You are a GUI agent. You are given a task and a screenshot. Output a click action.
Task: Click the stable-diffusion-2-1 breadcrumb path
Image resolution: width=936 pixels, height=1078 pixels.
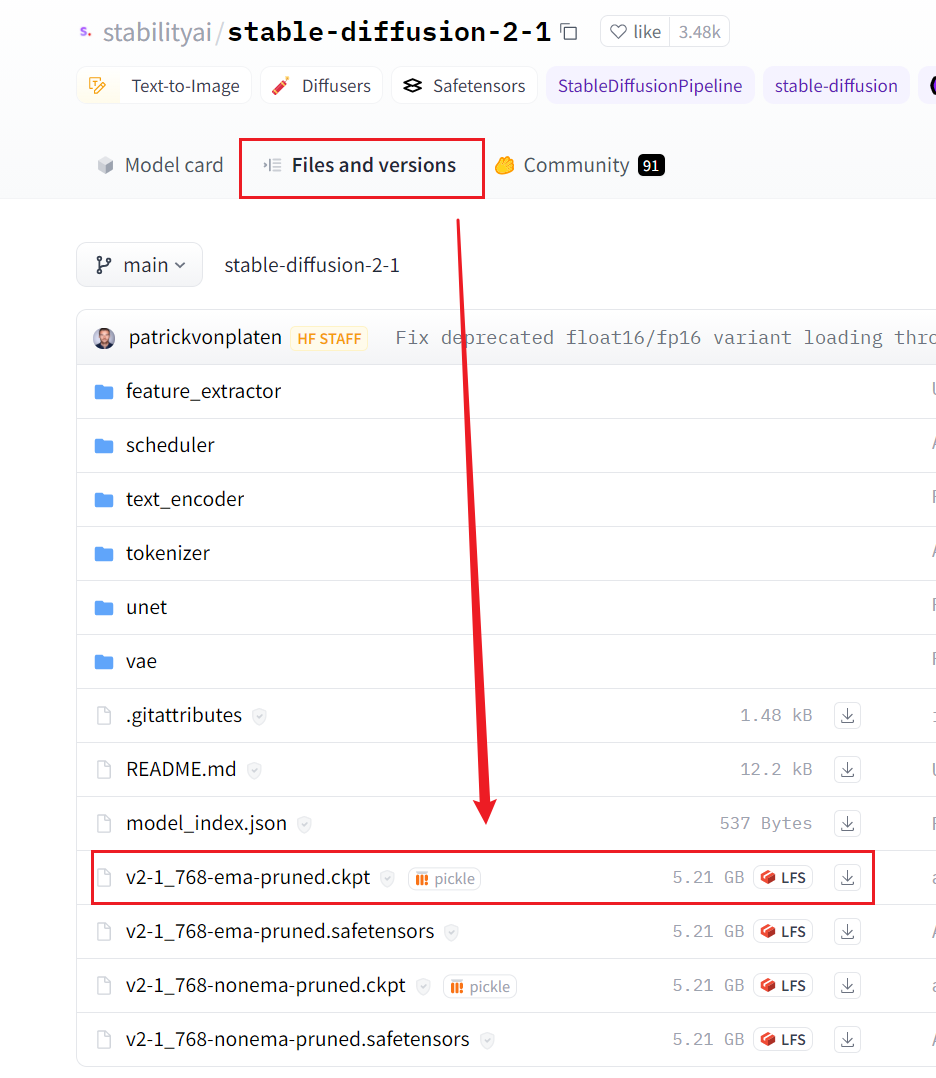pos(312,265)
